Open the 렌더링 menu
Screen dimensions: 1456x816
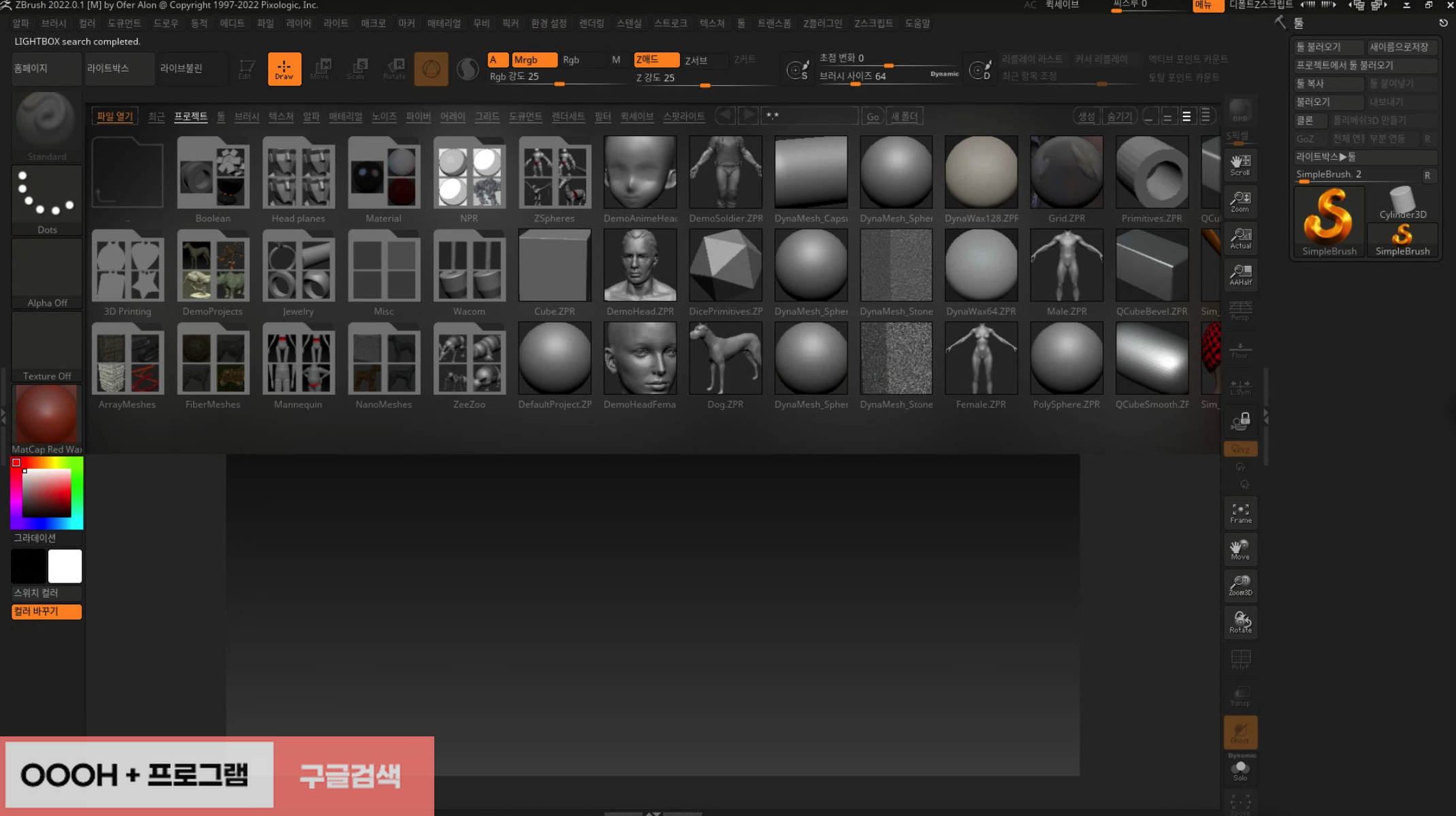tap(591, 23)
